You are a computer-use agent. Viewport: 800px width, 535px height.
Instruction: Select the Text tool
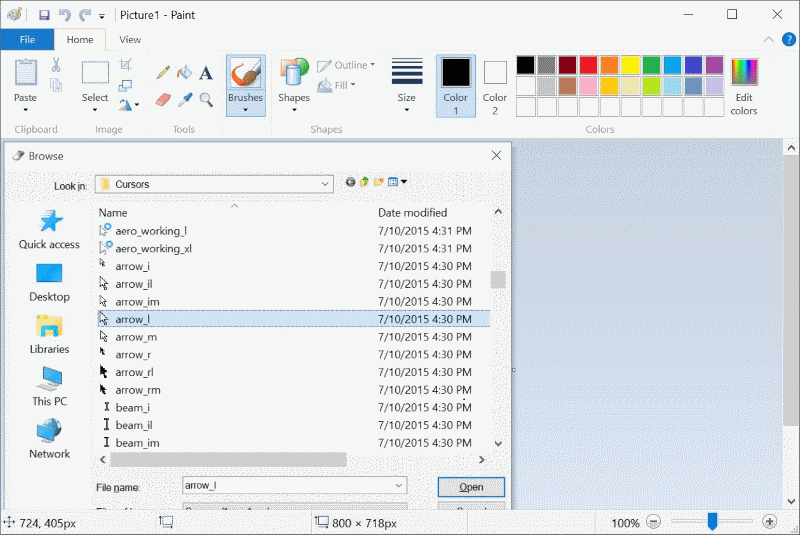coord(206,73)
